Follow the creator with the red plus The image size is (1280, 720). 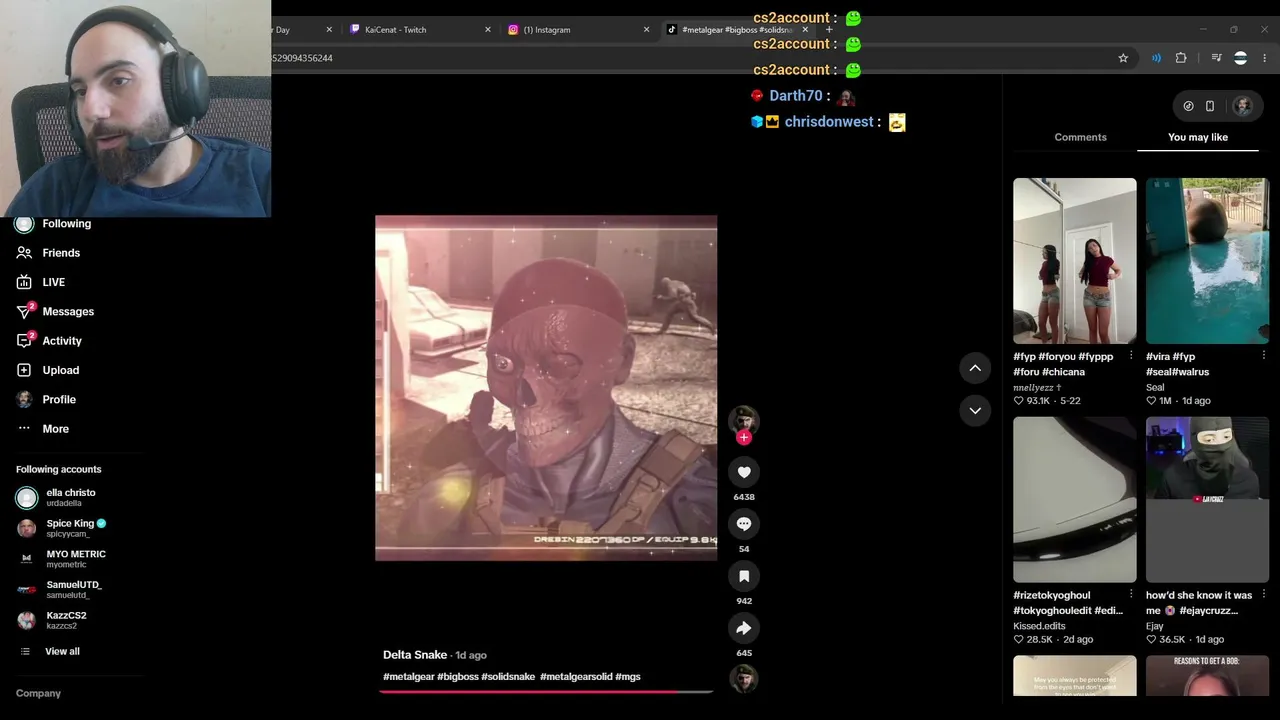pyautogui.click(x=744, y=437)
